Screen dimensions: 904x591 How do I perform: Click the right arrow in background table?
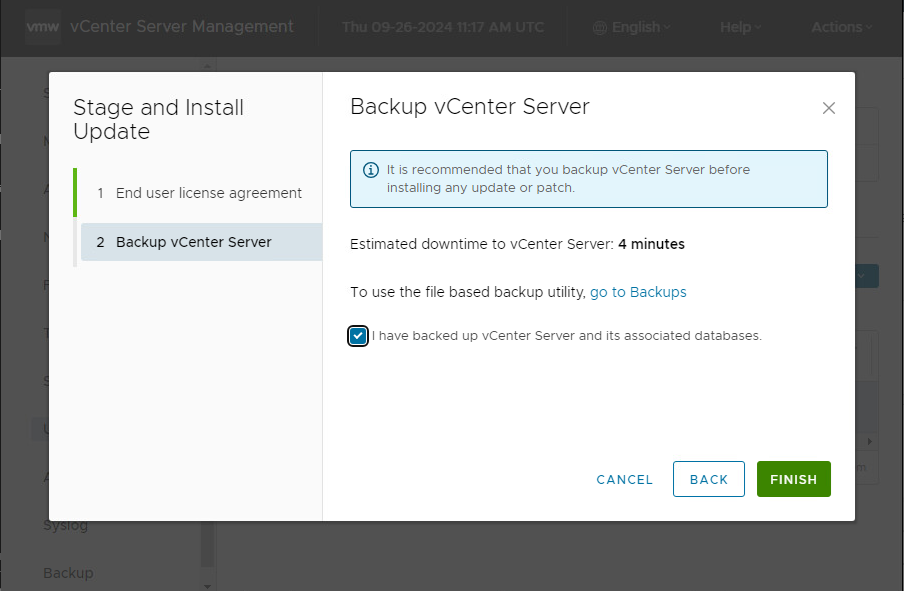[x=869, y=441]
